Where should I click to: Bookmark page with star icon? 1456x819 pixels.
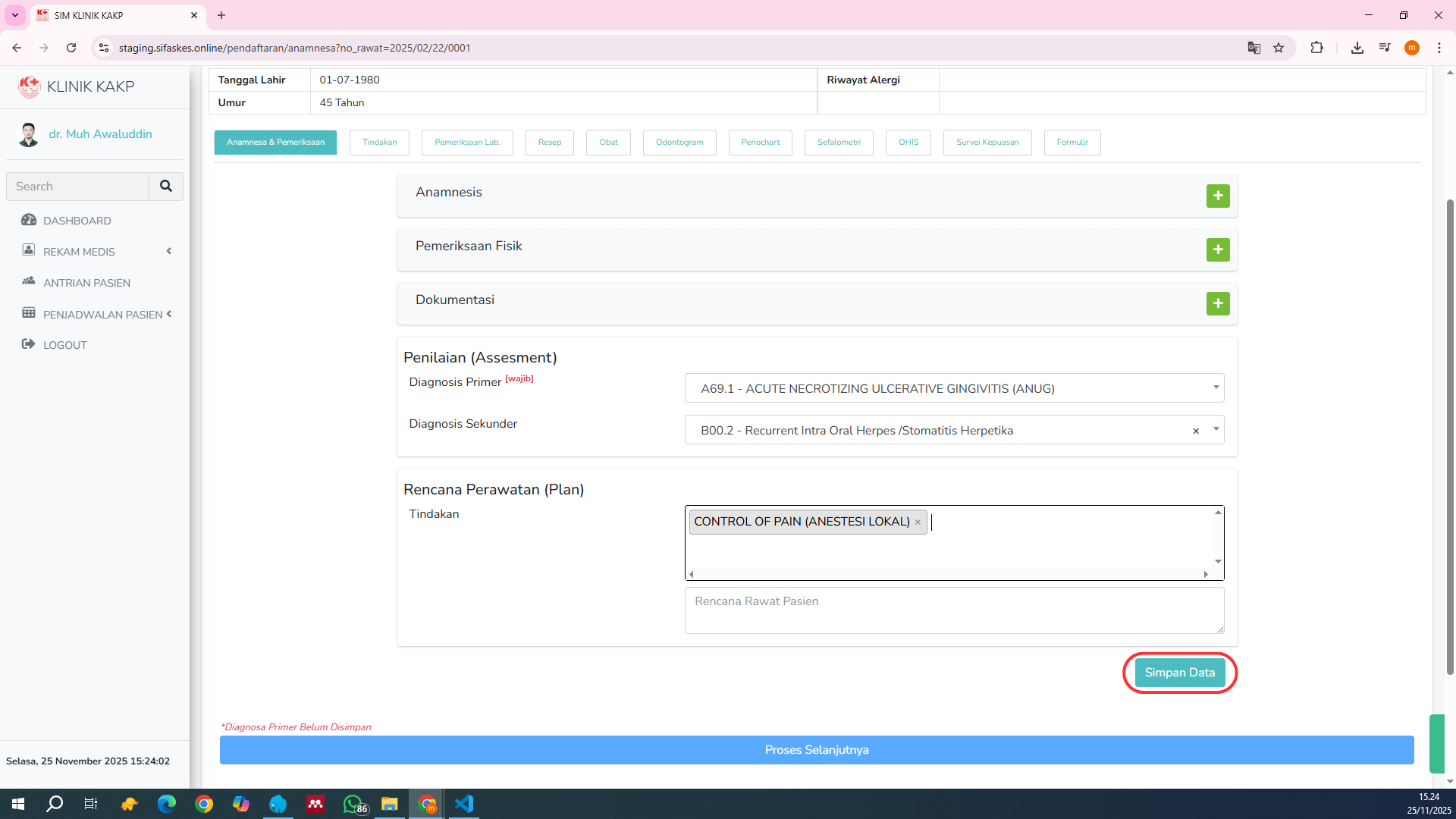1279,48
